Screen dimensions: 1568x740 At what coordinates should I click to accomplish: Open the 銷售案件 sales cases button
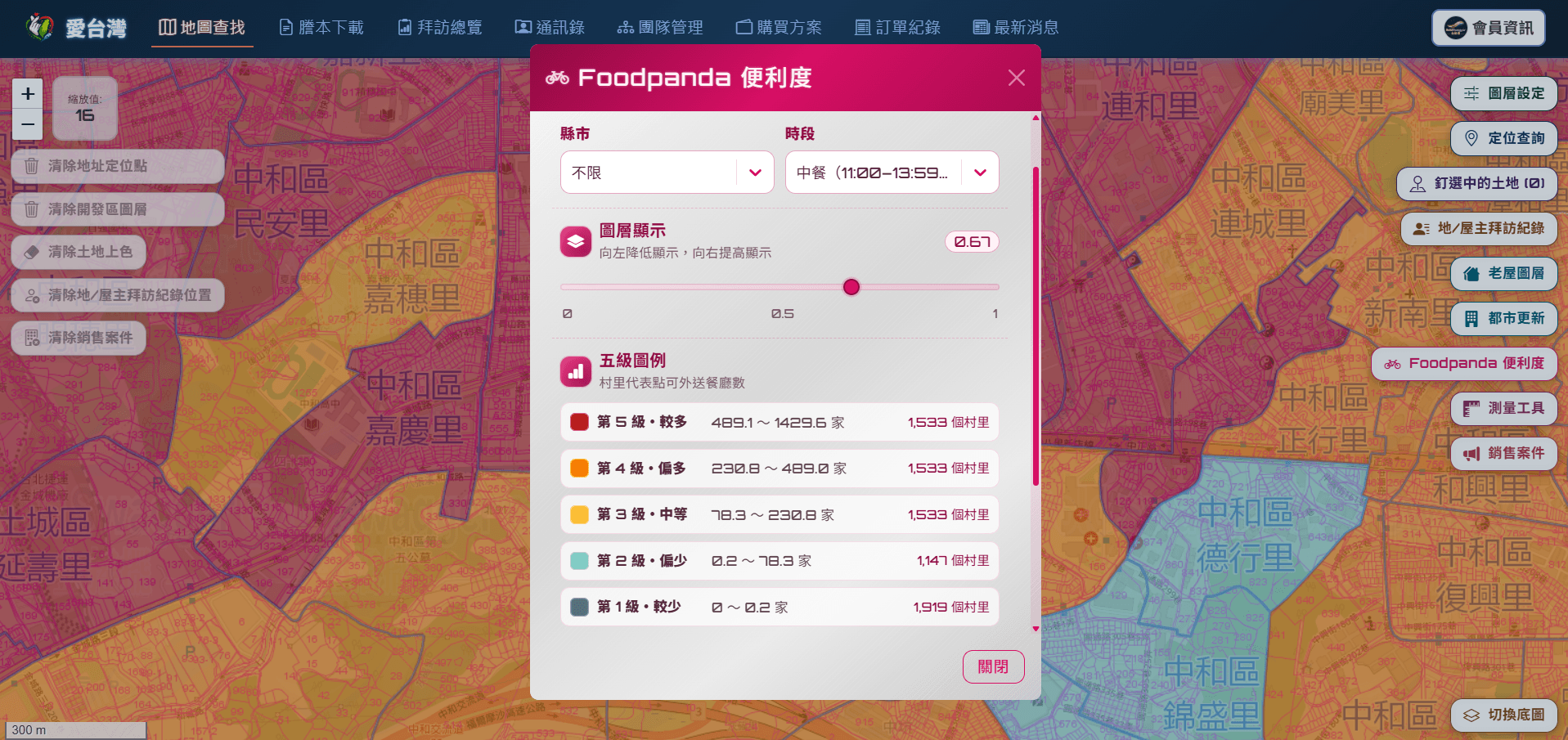coord(1503,453)
